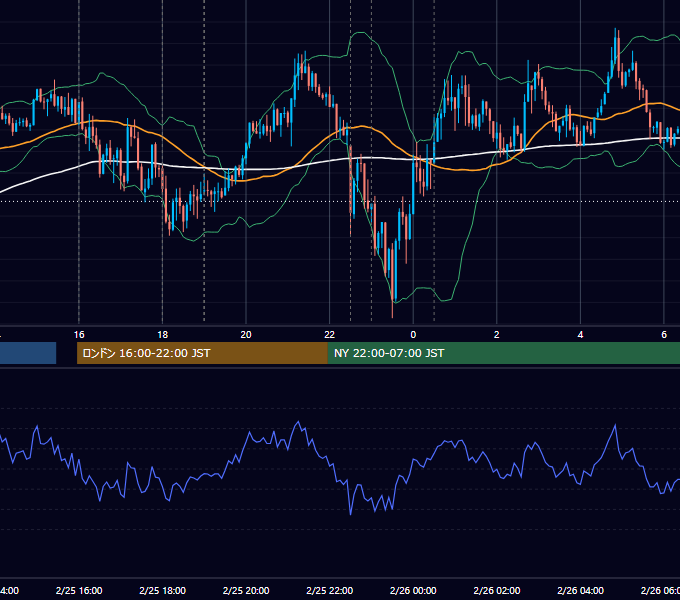Click the 18 hour label on chart axis
This screenshot has width=680, height=600.
coord(163,335)
